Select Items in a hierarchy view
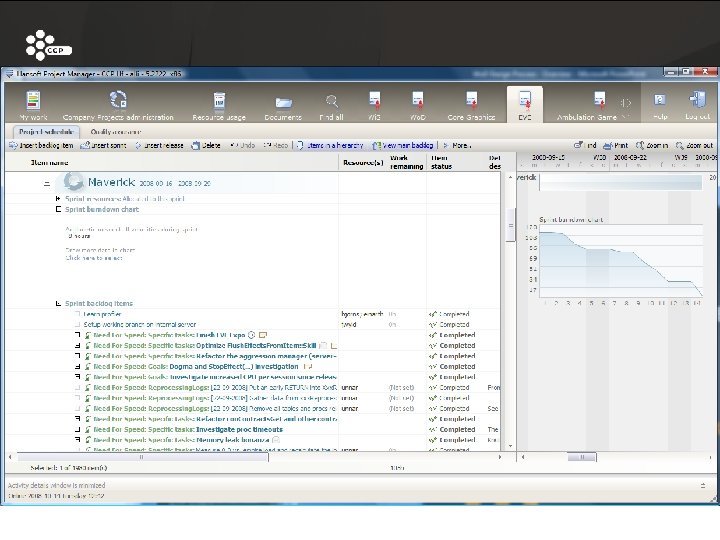The height and width of the screenshot is (540, 720). (330, 146)
